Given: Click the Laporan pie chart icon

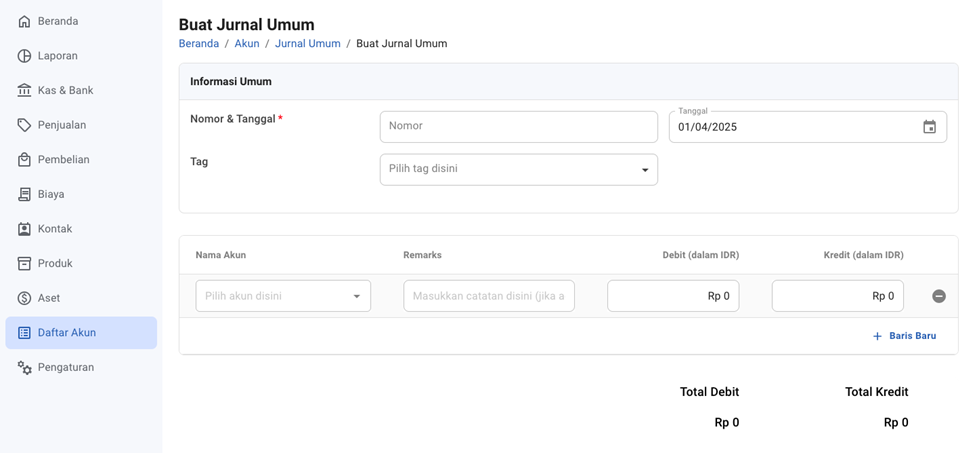Looking at the screenshot, I should [x=24, y=56].
